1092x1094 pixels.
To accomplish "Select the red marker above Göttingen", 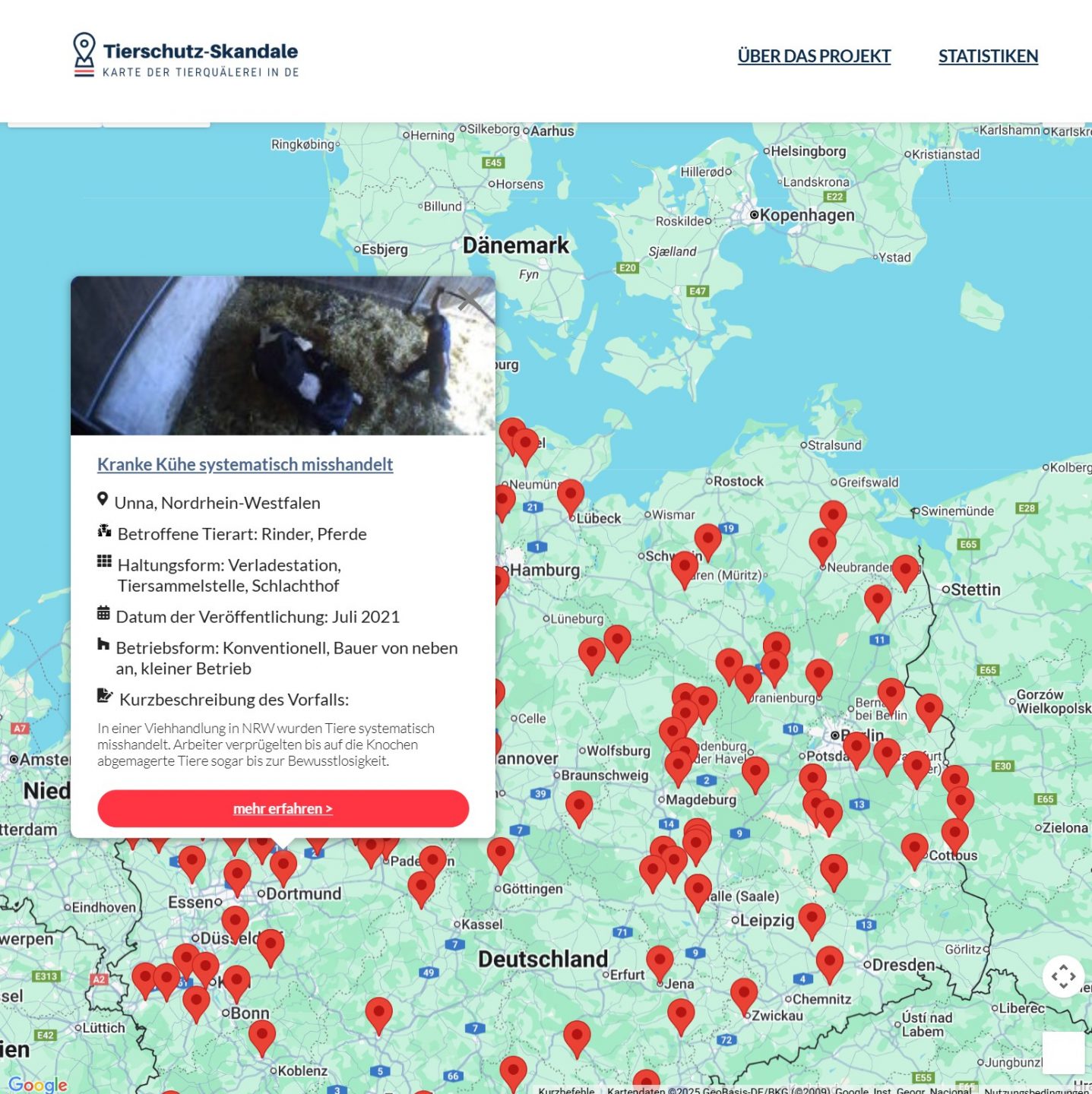I will coord(500,852).
